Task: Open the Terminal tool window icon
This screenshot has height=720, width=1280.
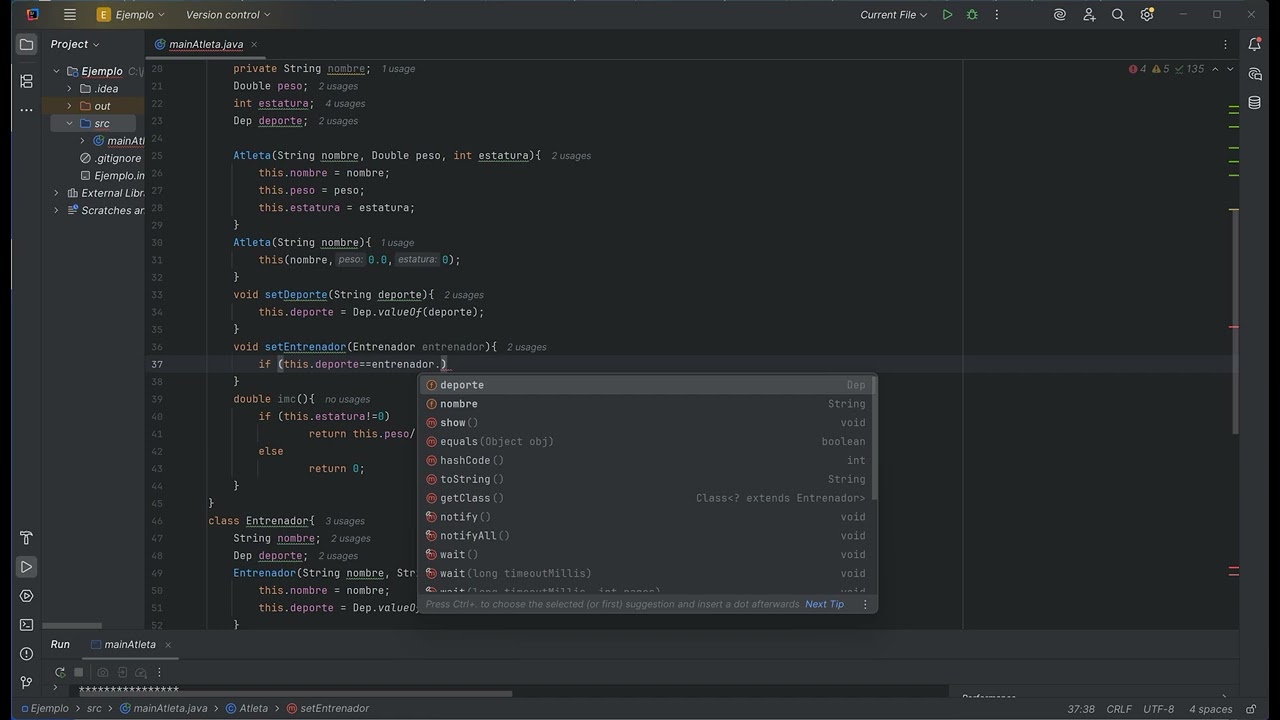Action: pyautogui.click(x=26, y=625)
